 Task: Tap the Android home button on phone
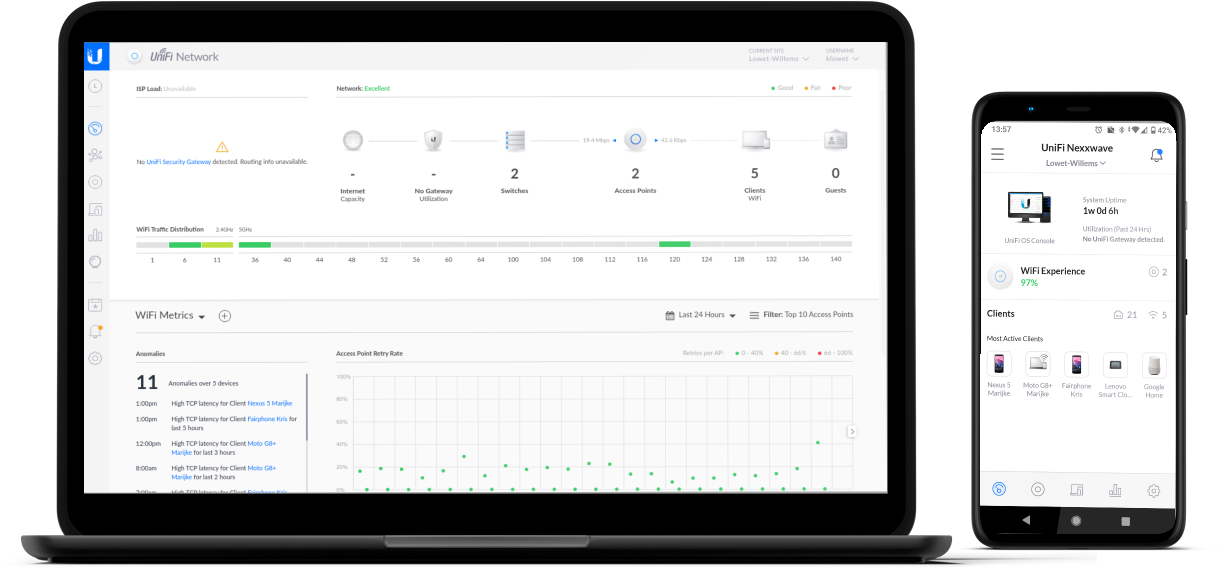pyautogui.click(x=1076, y=521)
